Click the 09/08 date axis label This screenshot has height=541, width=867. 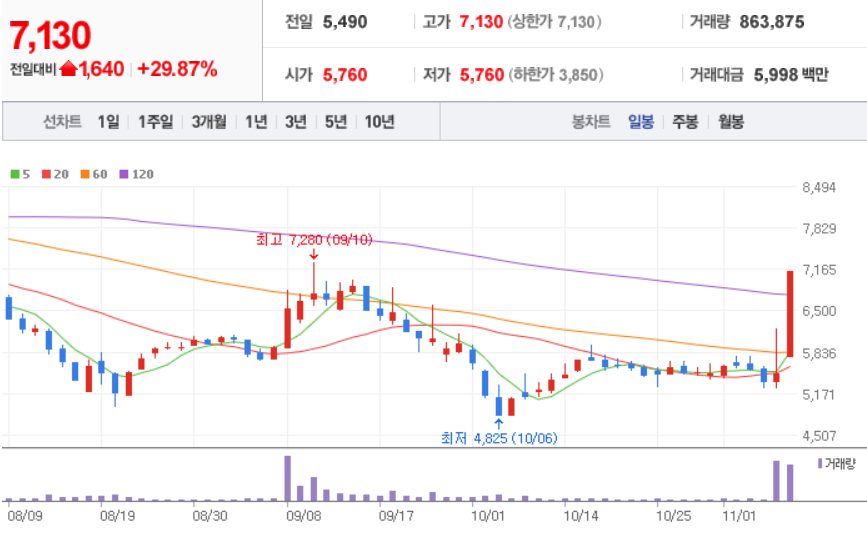pos(304,516)
